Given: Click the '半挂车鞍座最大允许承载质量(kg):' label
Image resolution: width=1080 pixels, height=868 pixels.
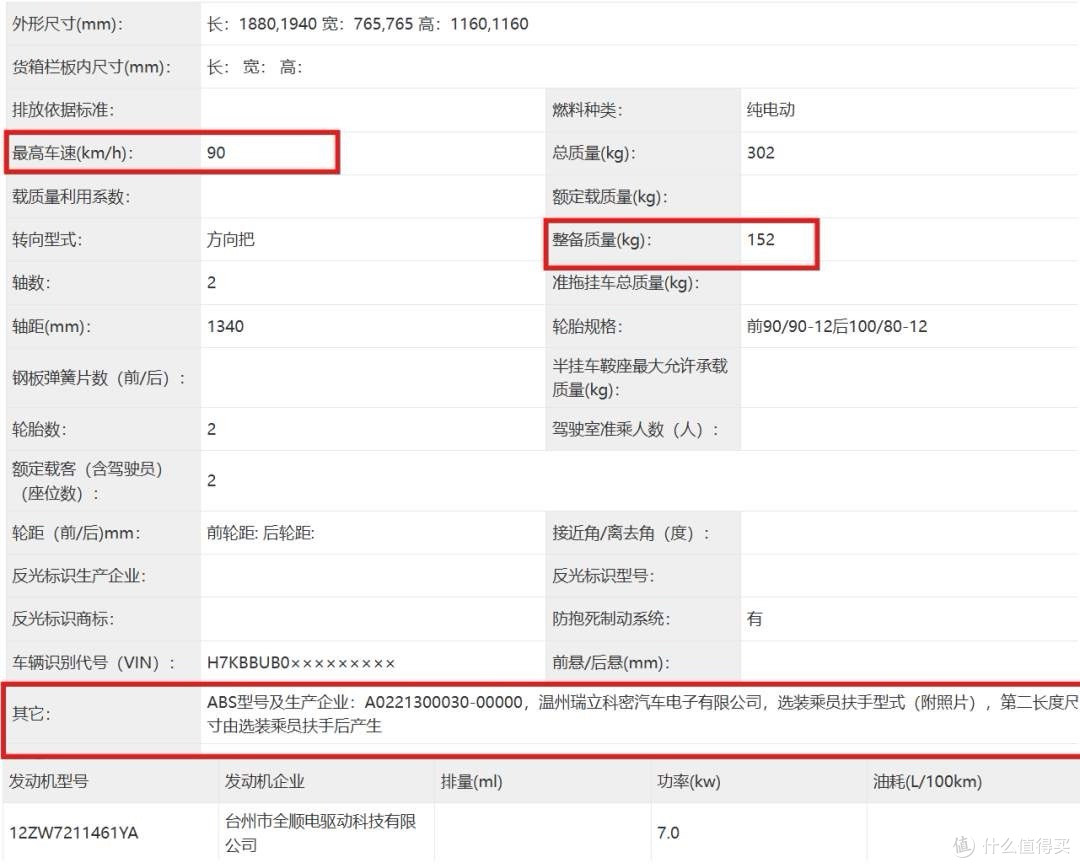Looking at the screenshot, I should pos(640,378).
